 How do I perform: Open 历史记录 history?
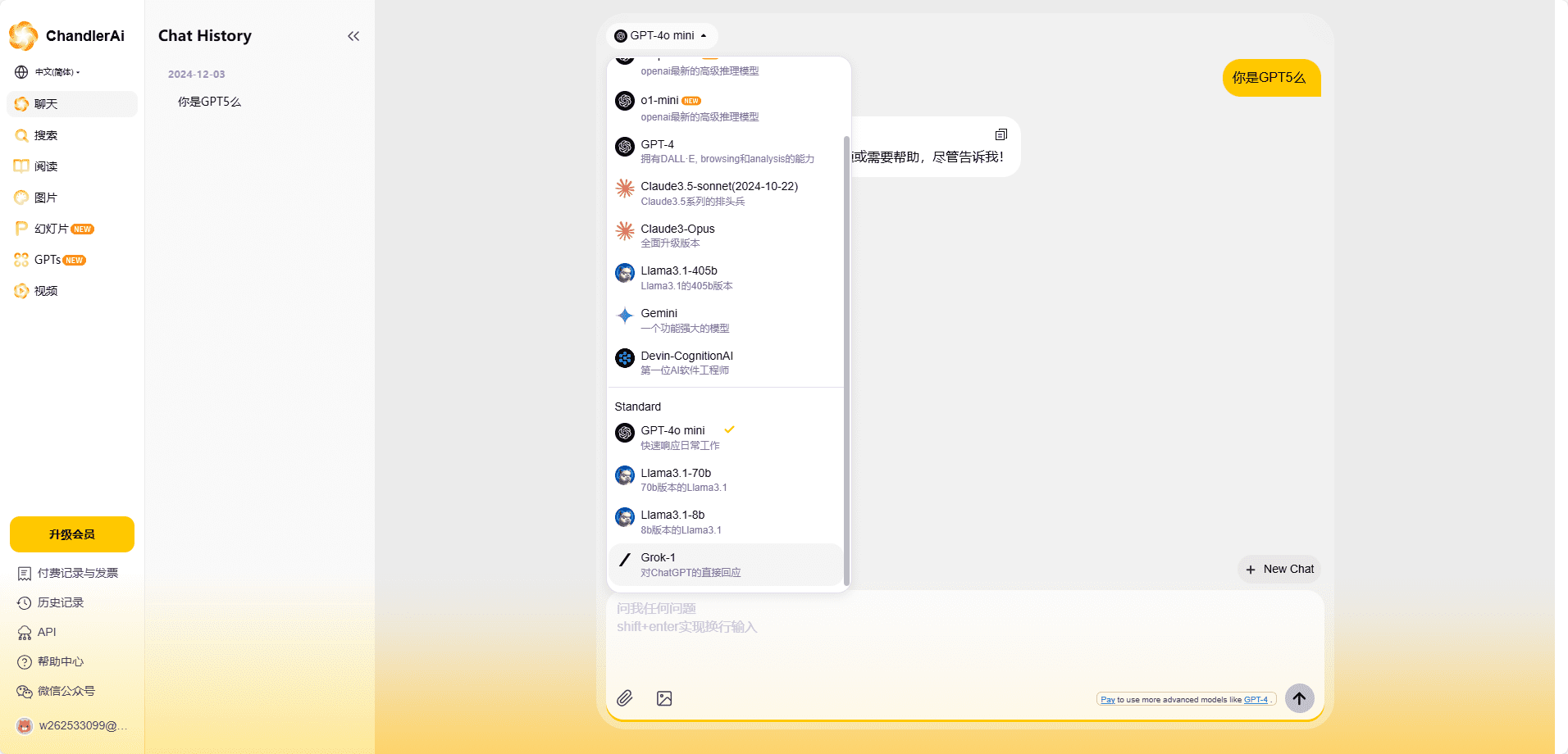(51, 602)
